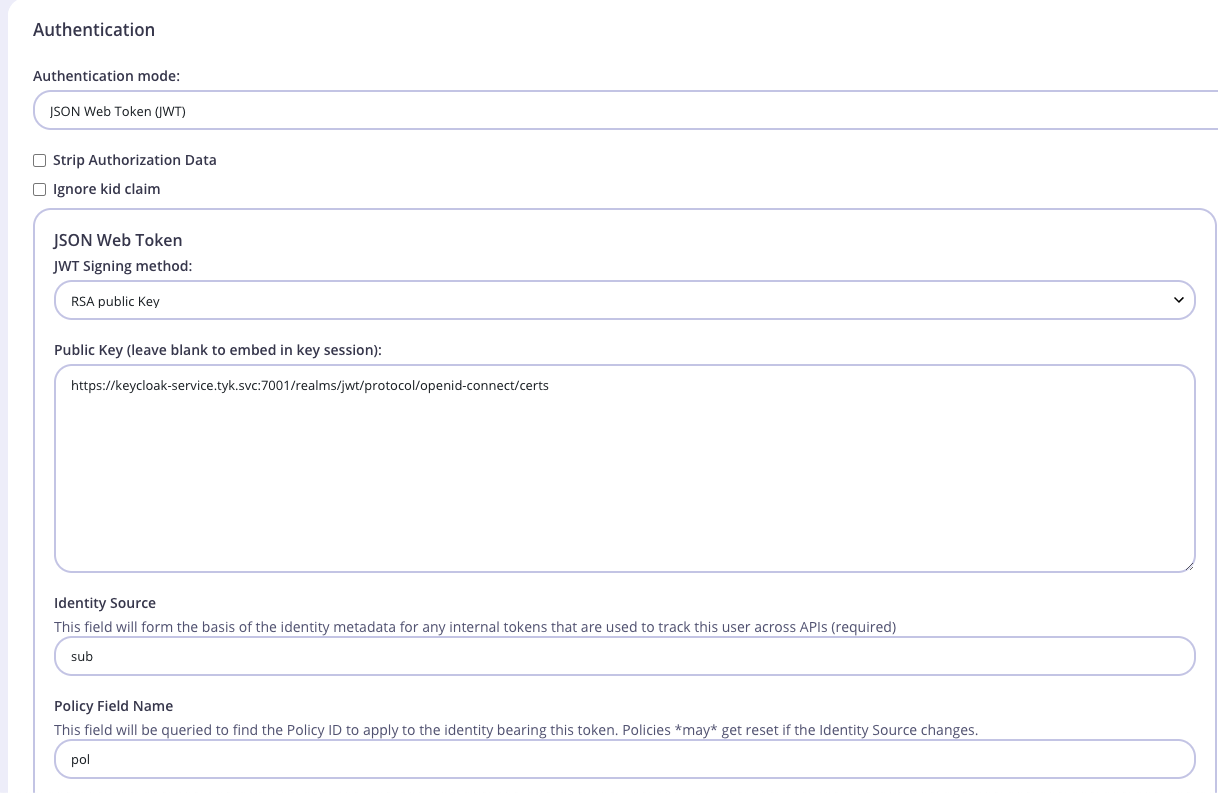This screenshot has height=793, width=1218.
Task: Click the JSON Web Token section heading
Action: click(118, 240)
